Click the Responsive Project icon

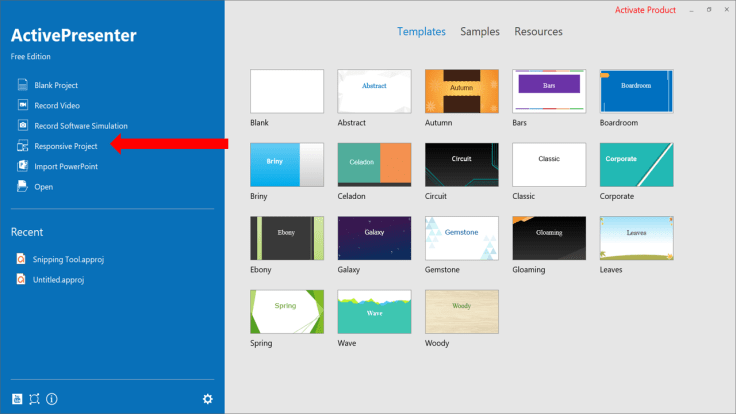23,146
